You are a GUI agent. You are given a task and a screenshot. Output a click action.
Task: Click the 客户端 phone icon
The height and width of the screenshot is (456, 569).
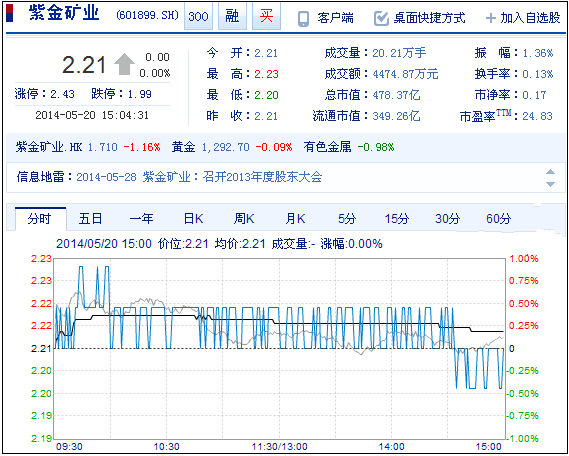pos(303,19)
